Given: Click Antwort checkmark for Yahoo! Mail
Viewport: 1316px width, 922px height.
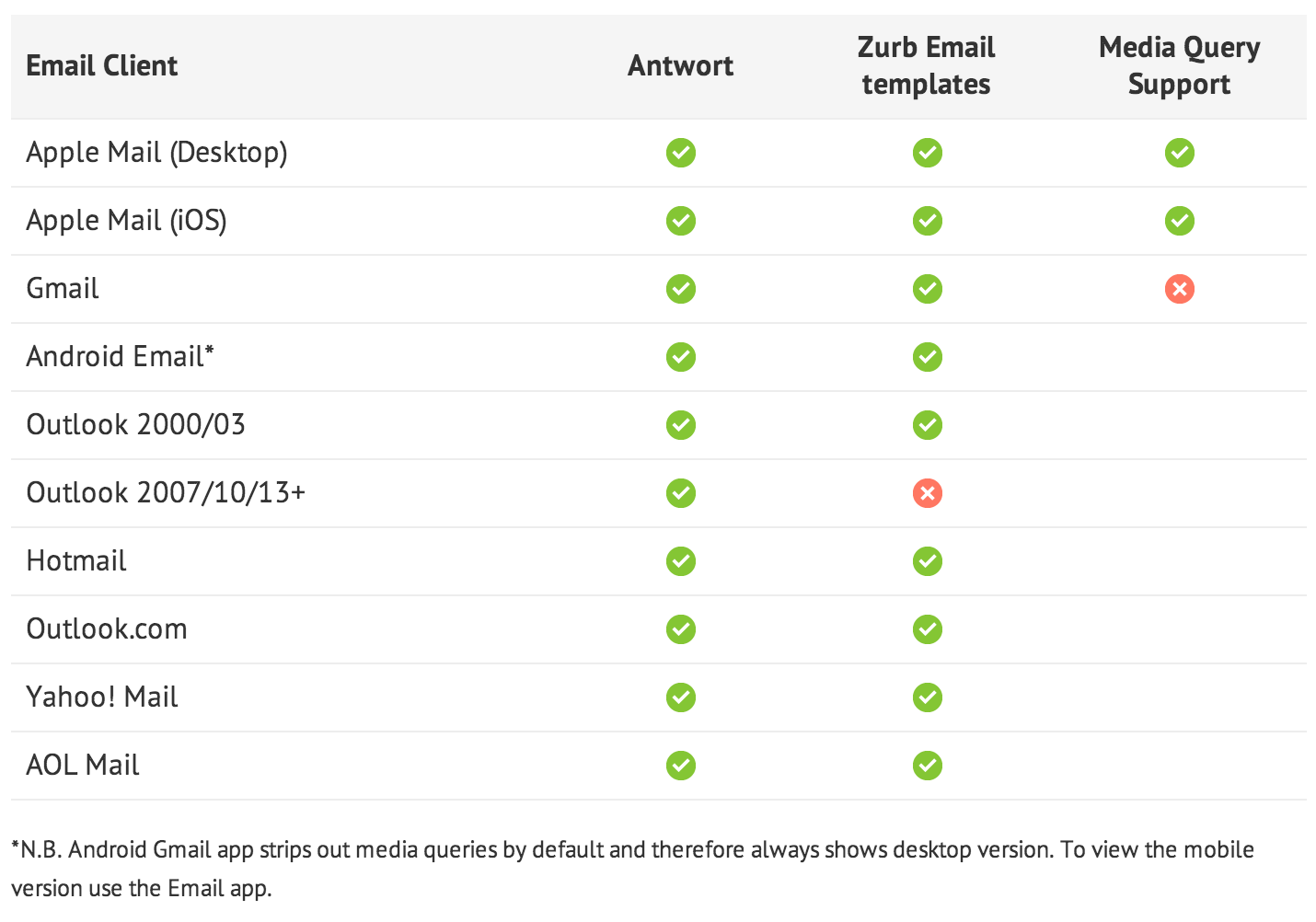Looking at the screenshot, I should tap(681, 697).
